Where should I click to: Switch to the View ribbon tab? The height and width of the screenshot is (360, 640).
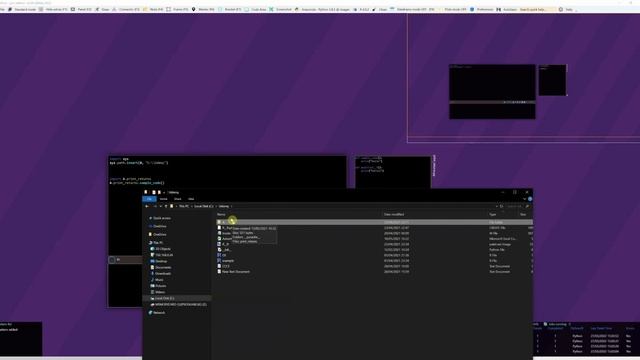(191, 199)
